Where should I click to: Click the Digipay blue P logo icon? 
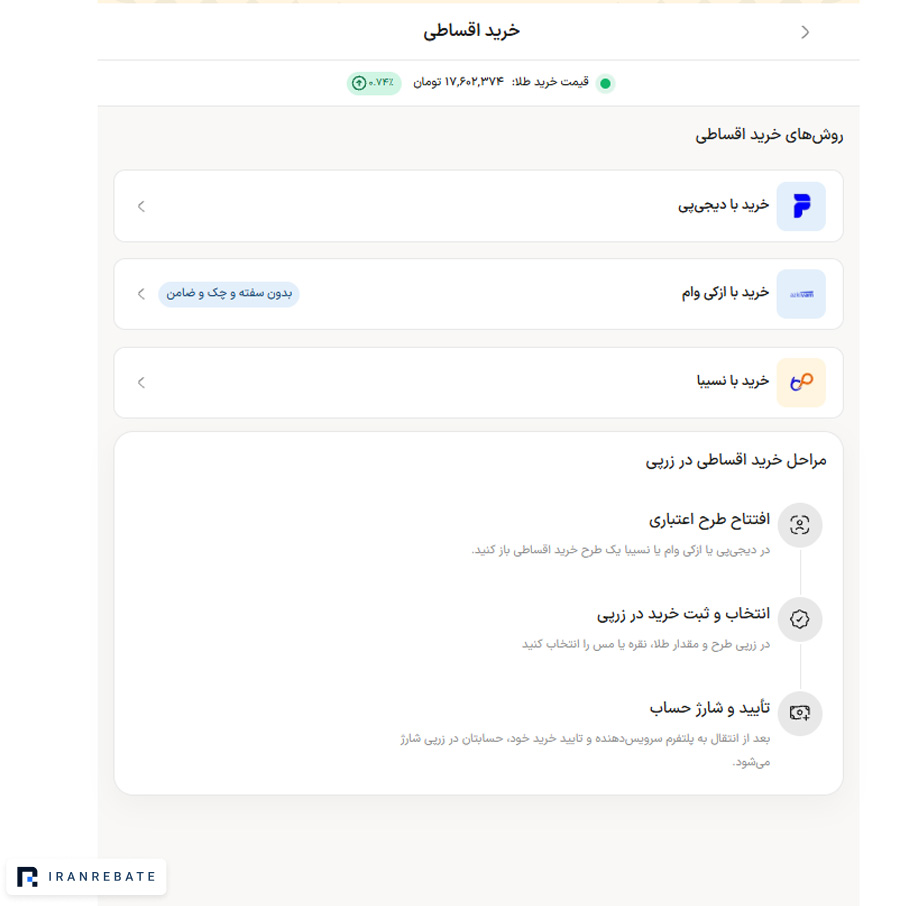click(801, 206)
